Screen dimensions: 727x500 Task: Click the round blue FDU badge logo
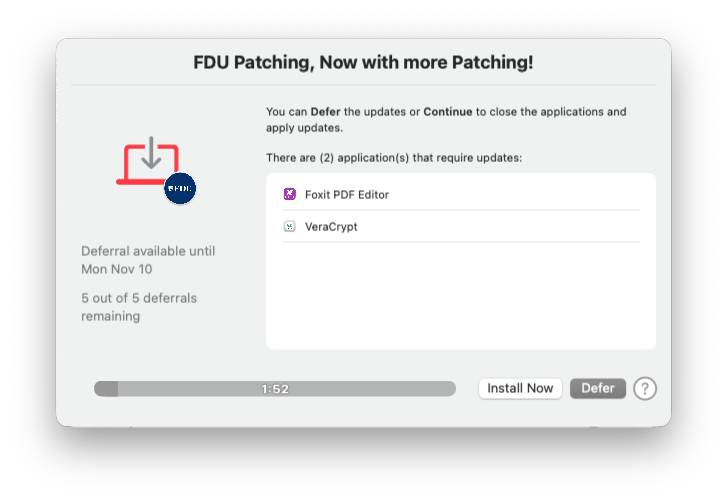pos(180,187)
